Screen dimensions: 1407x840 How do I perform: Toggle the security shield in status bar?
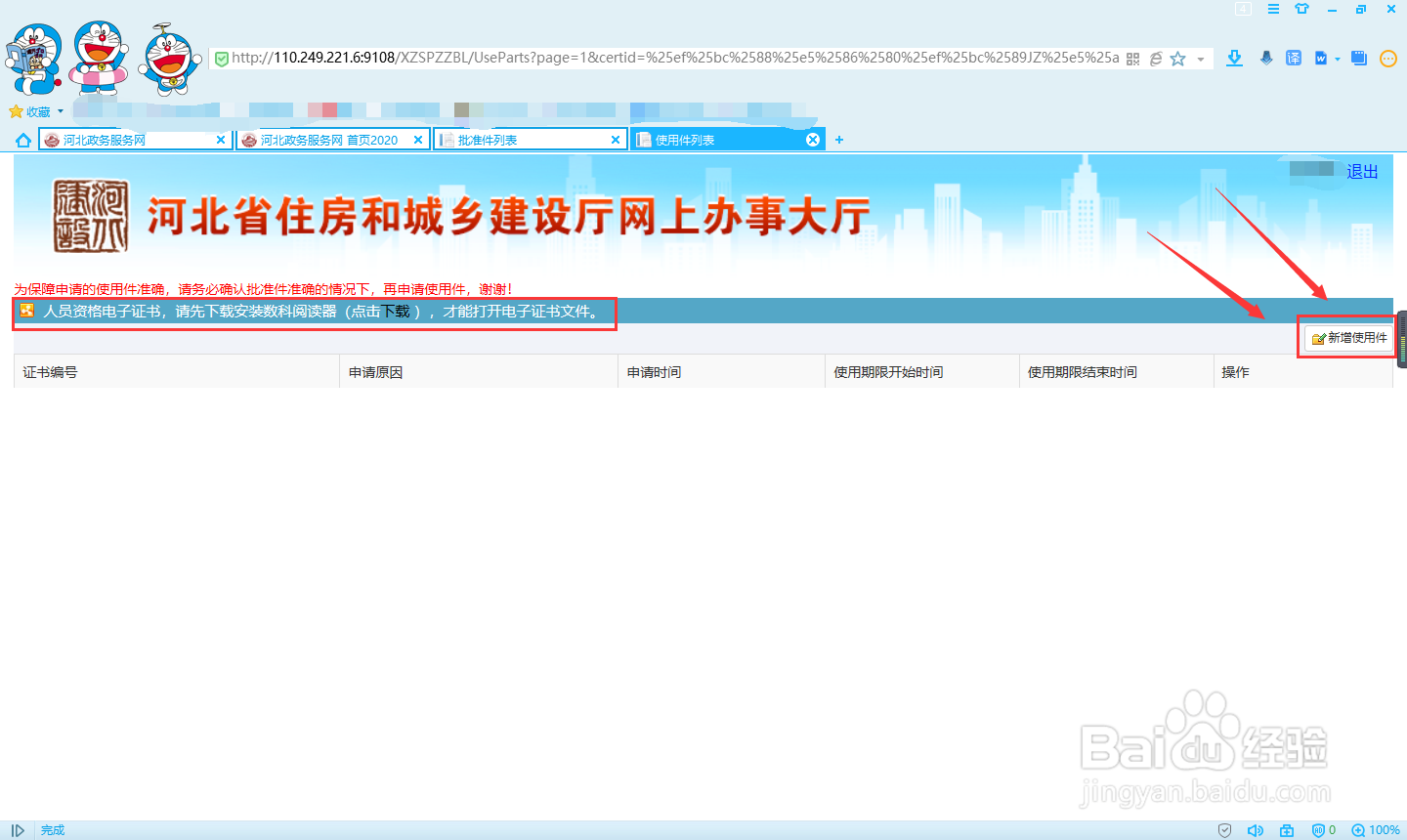coord(1224,830)
